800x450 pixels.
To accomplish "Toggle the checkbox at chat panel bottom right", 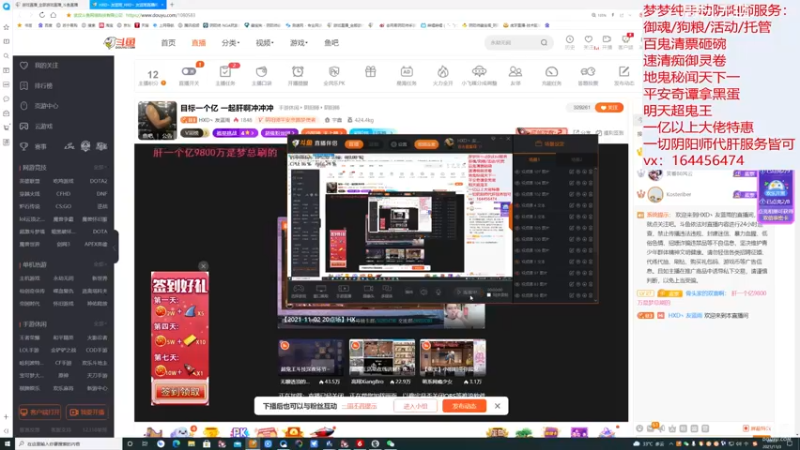I will [746, 429].
